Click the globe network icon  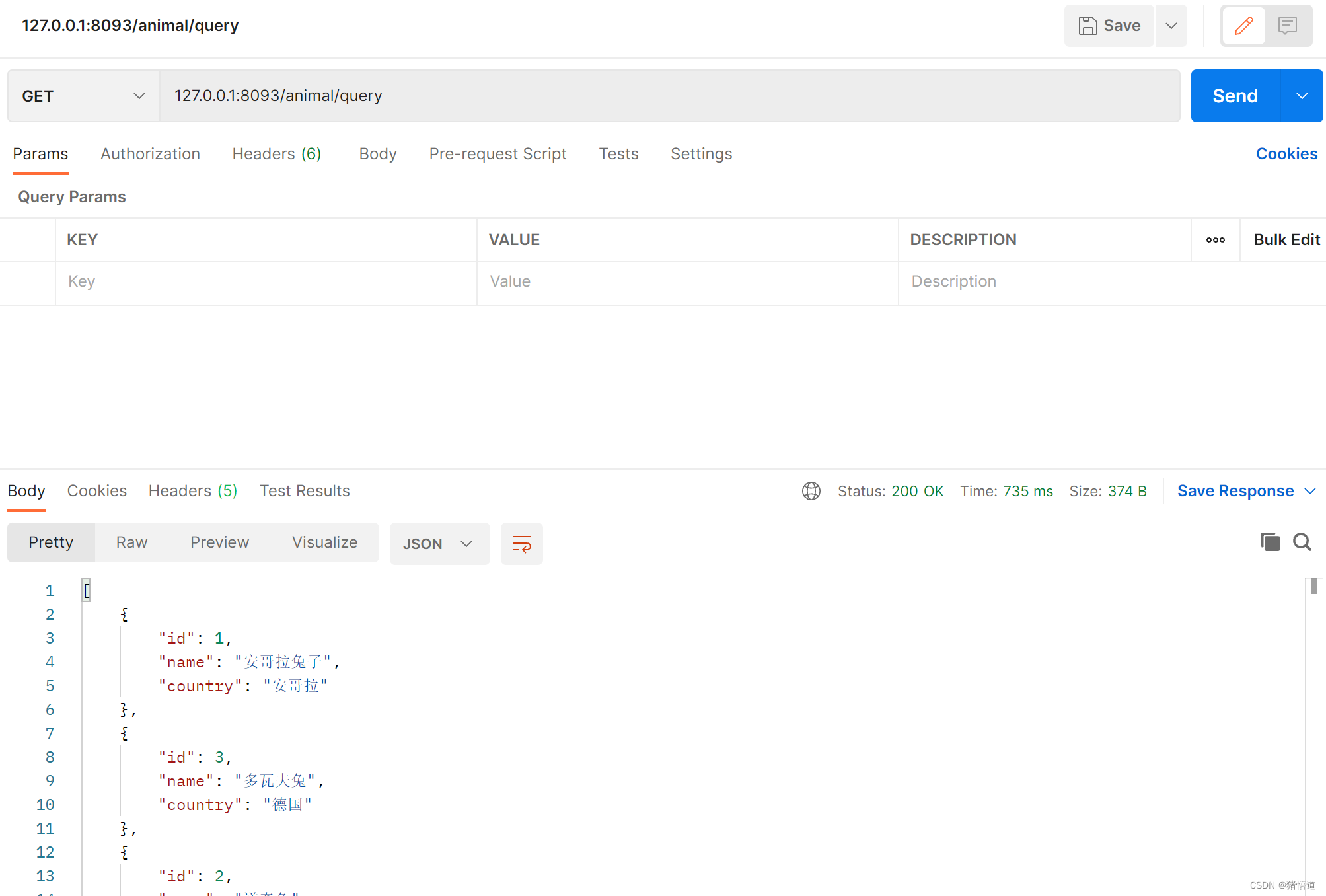coord(811,491)
